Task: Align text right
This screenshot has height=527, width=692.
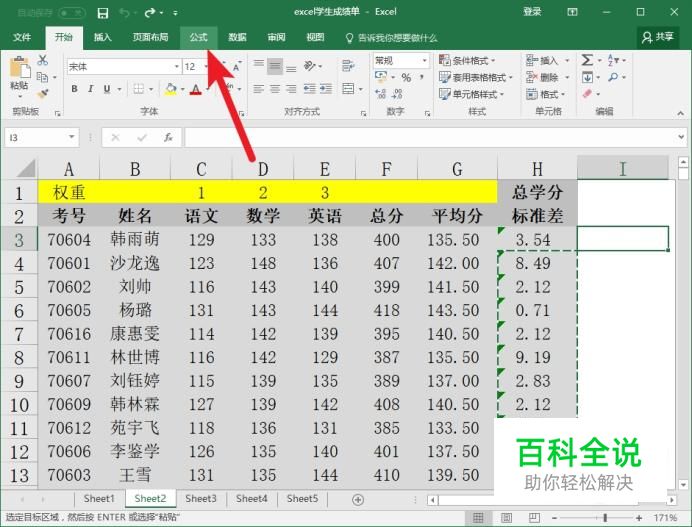Action: click(291, 89)
